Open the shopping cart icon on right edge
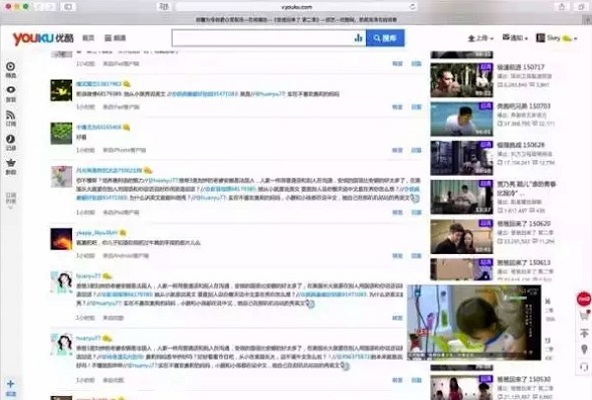 pos(584,315)
